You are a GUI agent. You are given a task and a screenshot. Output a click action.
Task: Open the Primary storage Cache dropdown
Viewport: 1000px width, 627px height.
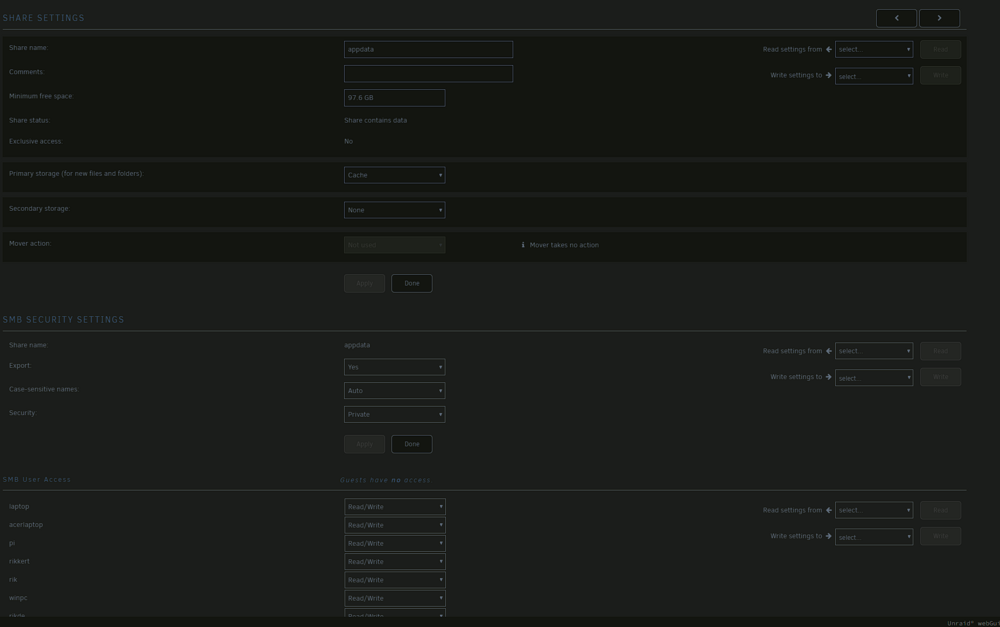394,175
